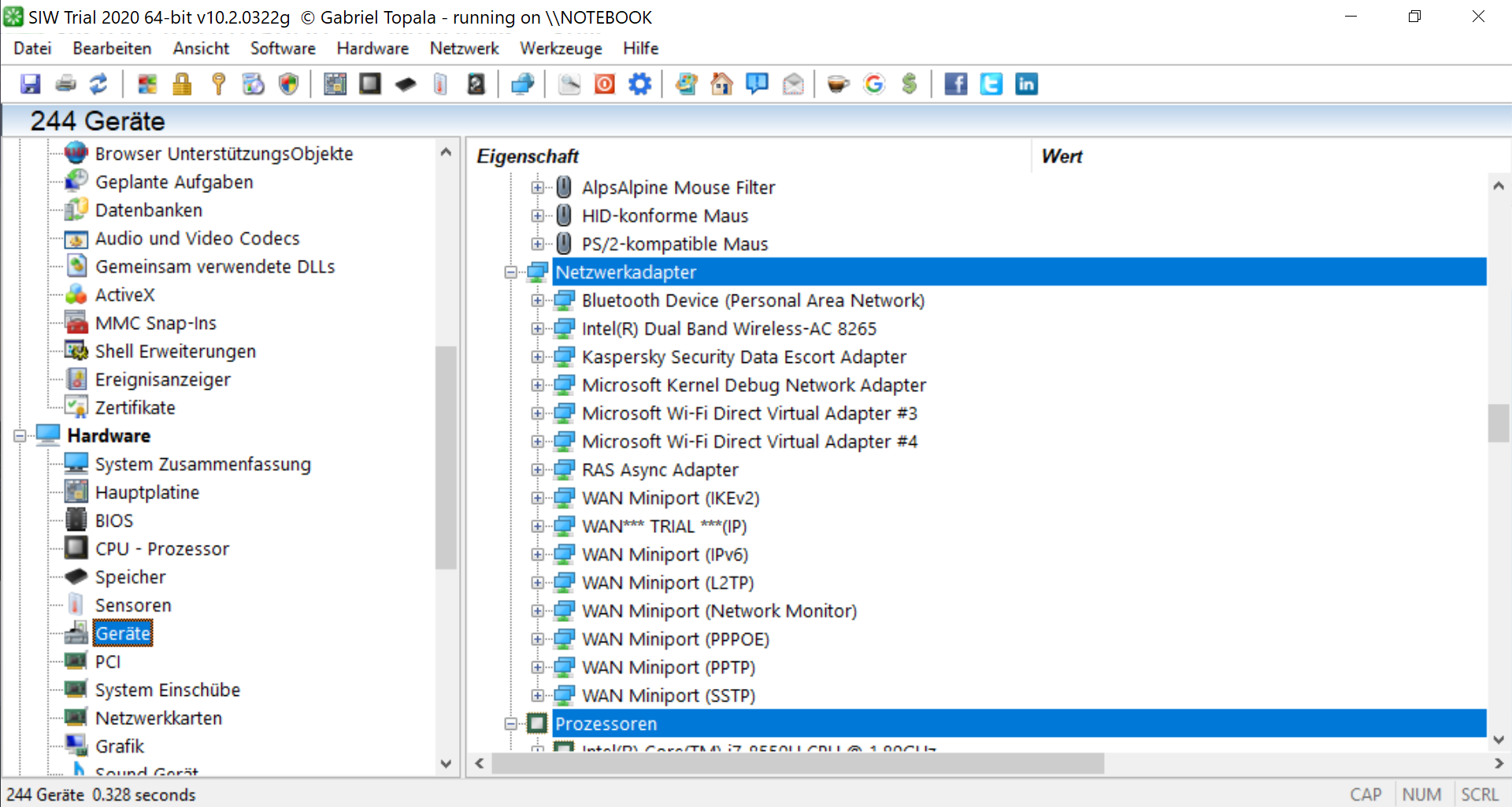1512x807 pixels.
Task: Select Hauptplatine in the hardware tree
Action: pos(147,492)
